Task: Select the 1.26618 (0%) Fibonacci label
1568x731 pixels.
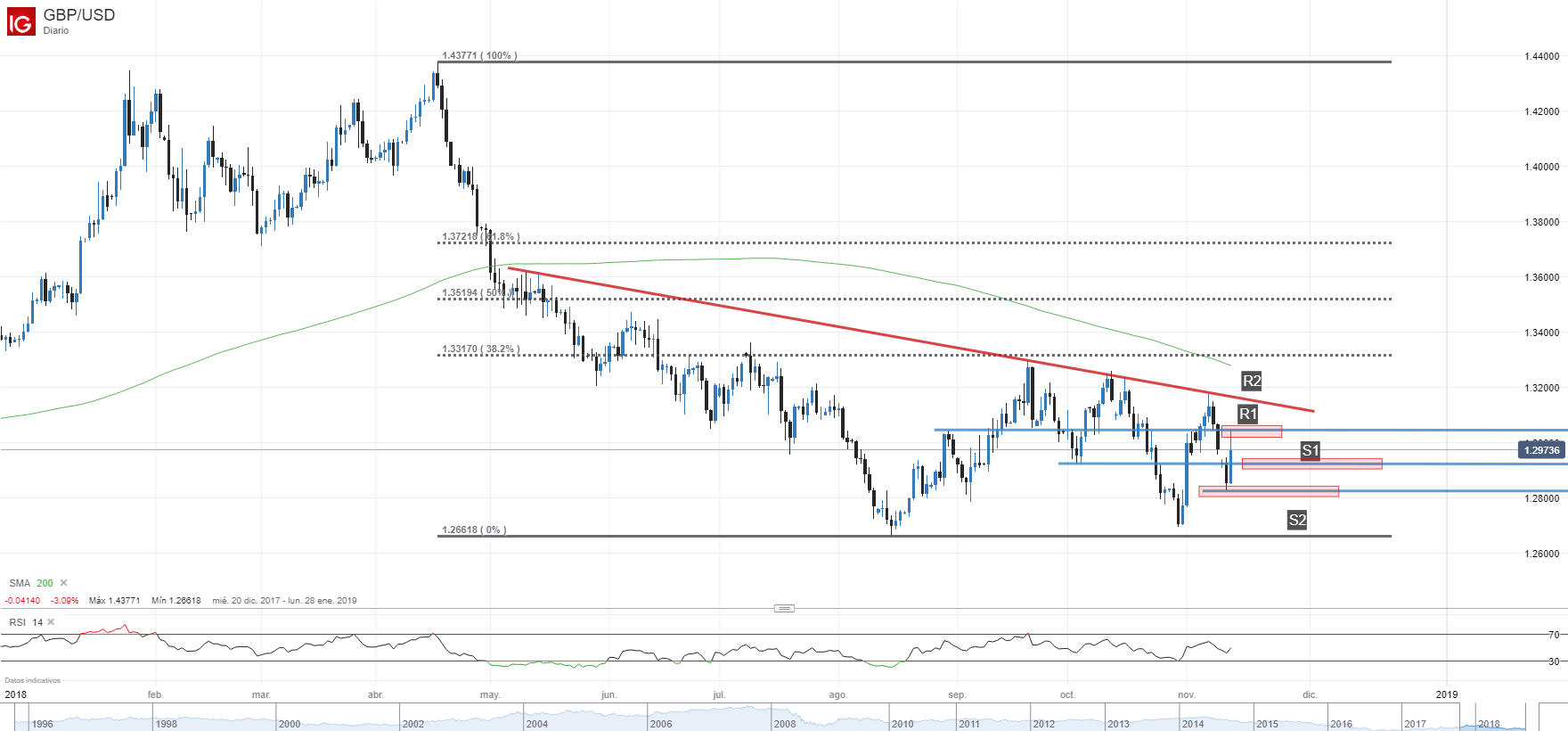Action: (x=474, y=530)
